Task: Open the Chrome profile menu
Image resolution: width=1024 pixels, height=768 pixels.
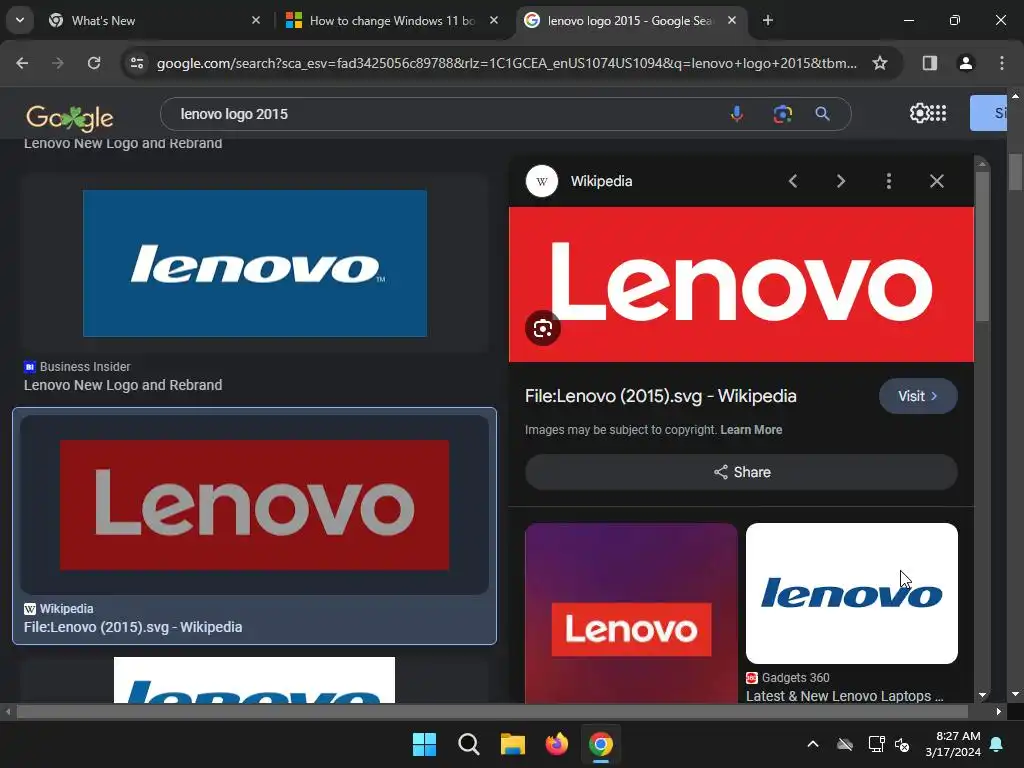Action: pyautogui.click(x=966, y=63)
